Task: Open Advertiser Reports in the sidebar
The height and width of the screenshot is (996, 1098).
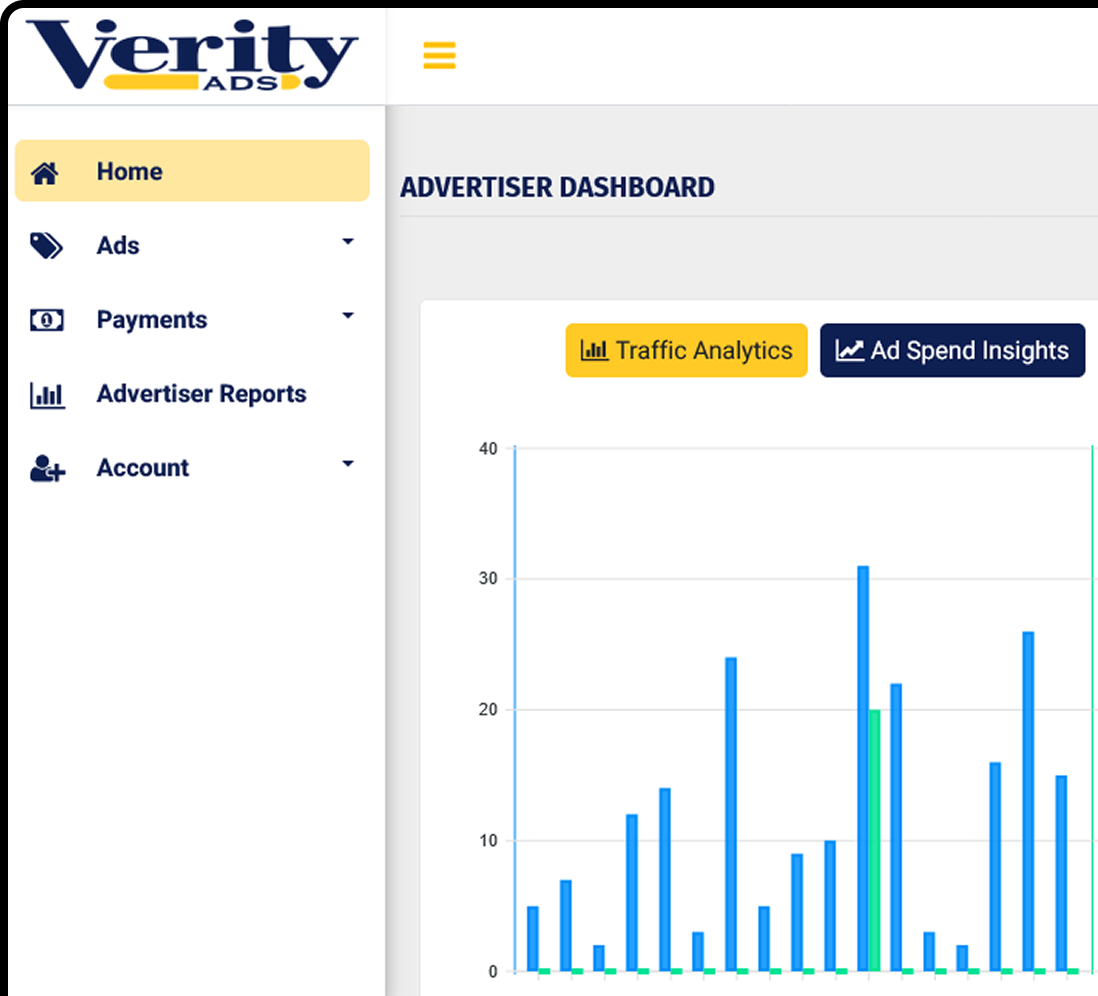Action: click(201, 394)
